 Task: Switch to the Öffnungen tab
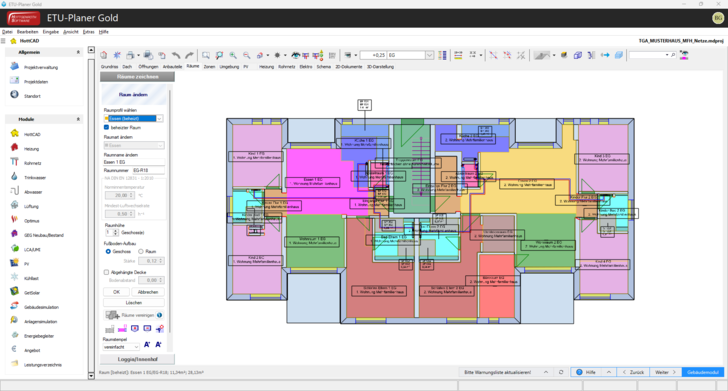coord(148,67)
